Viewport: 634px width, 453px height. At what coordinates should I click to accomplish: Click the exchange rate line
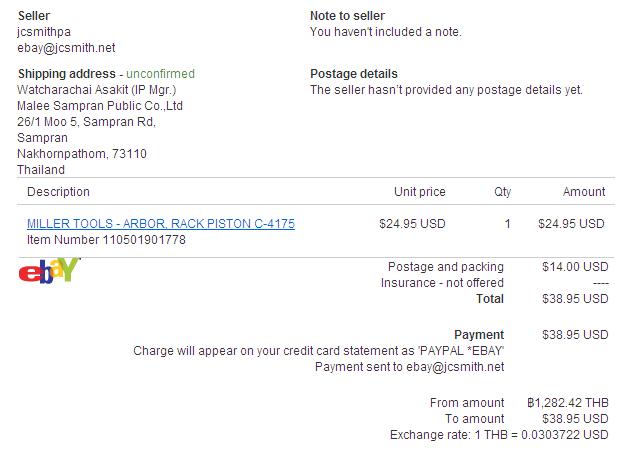[x=499, y=435]
